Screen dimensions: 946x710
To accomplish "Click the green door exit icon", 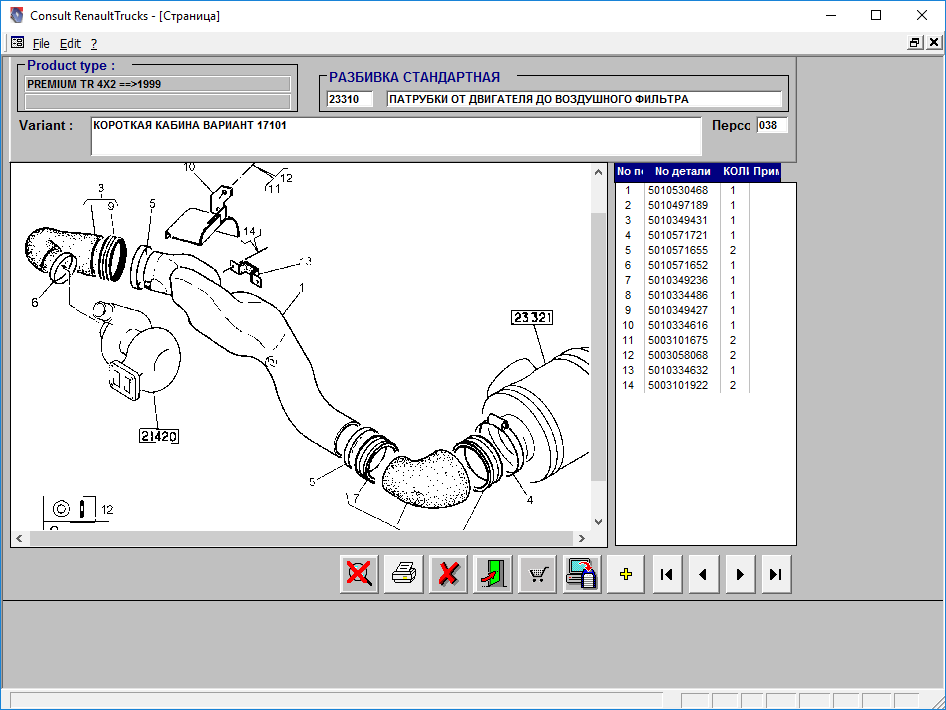I will 493,575.
